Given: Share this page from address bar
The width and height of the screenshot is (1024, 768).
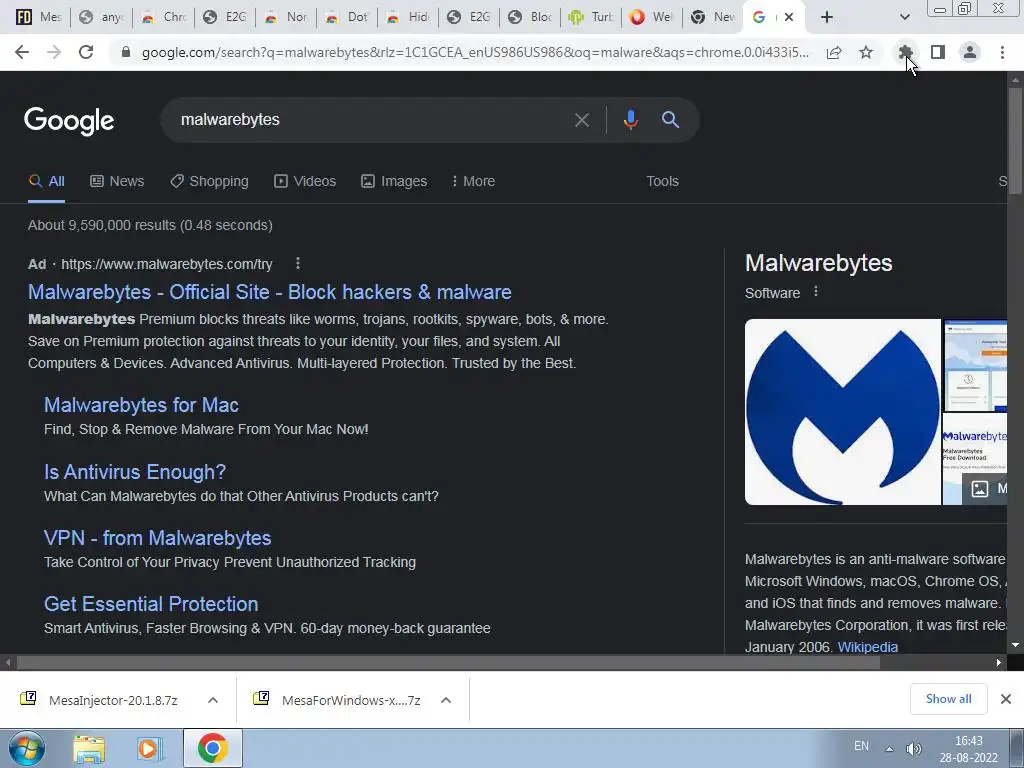Looking at the screenshot, I should tap(834, 52).
